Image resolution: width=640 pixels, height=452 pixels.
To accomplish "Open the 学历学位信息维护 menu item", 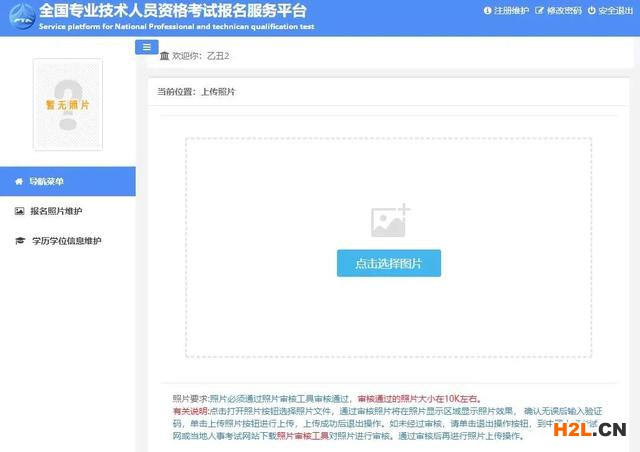I will pos(66,241).
